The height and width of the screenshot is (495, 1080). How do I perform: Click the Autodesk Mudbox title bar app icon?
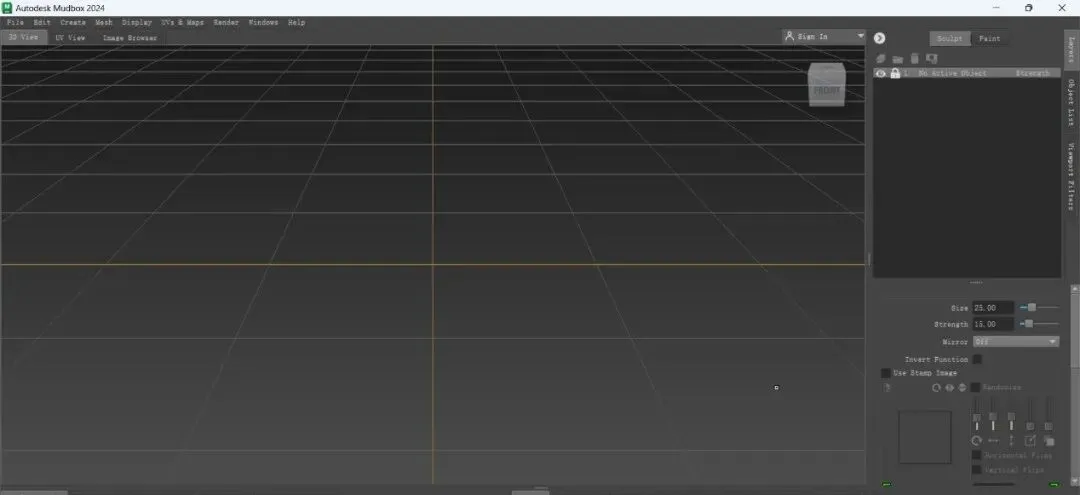pos(7,8)
